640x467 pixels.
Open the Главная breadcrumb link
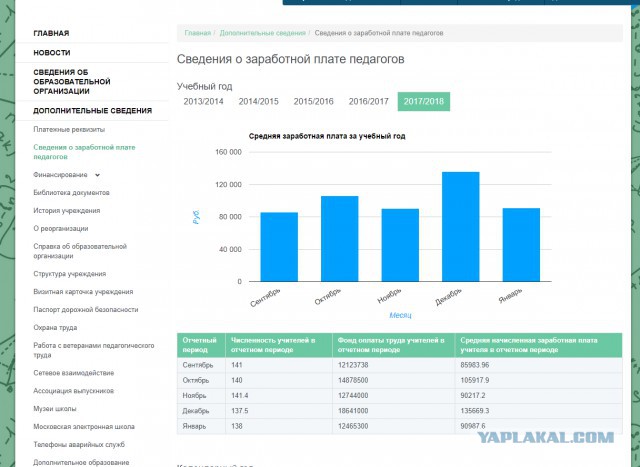197,33
